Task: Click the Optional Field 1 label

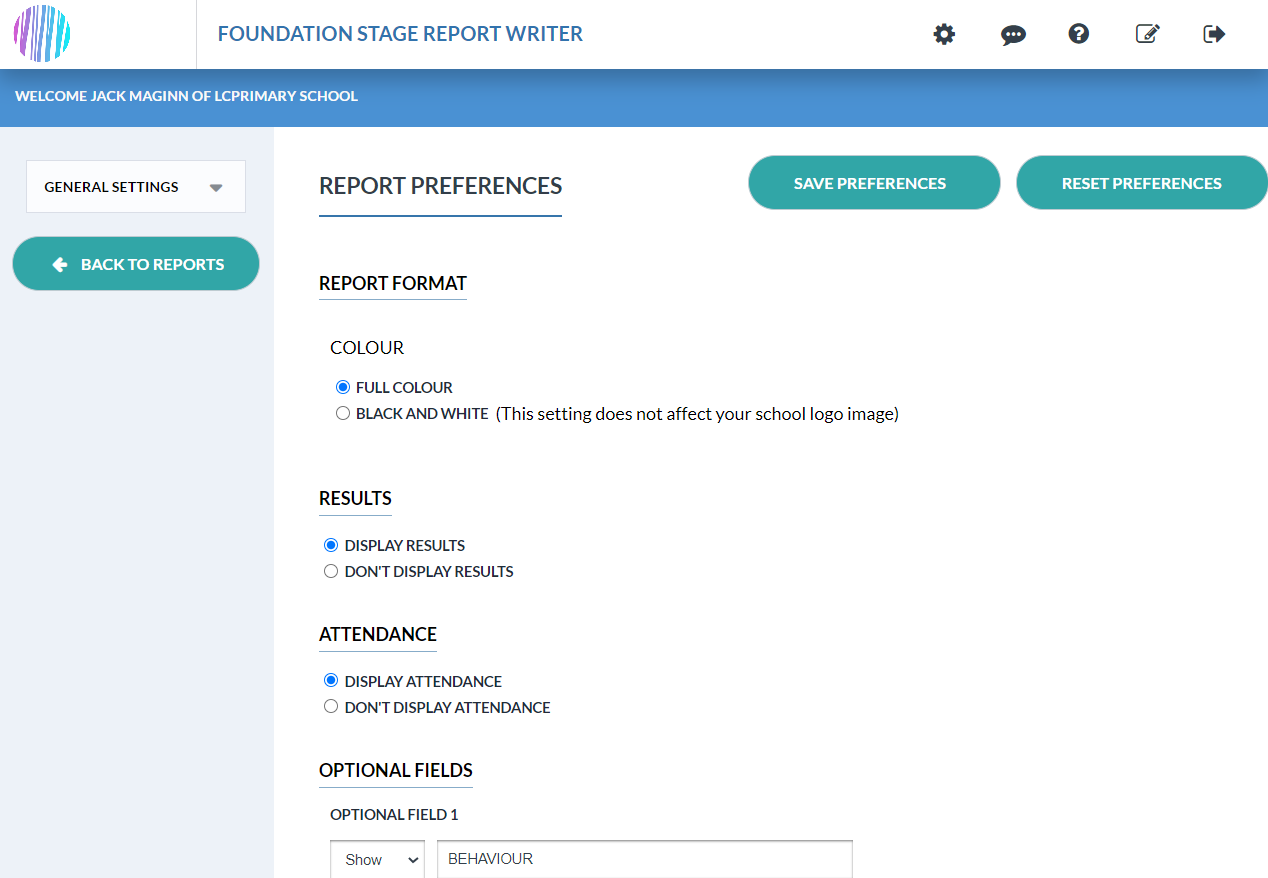Action: pos(394,814)
